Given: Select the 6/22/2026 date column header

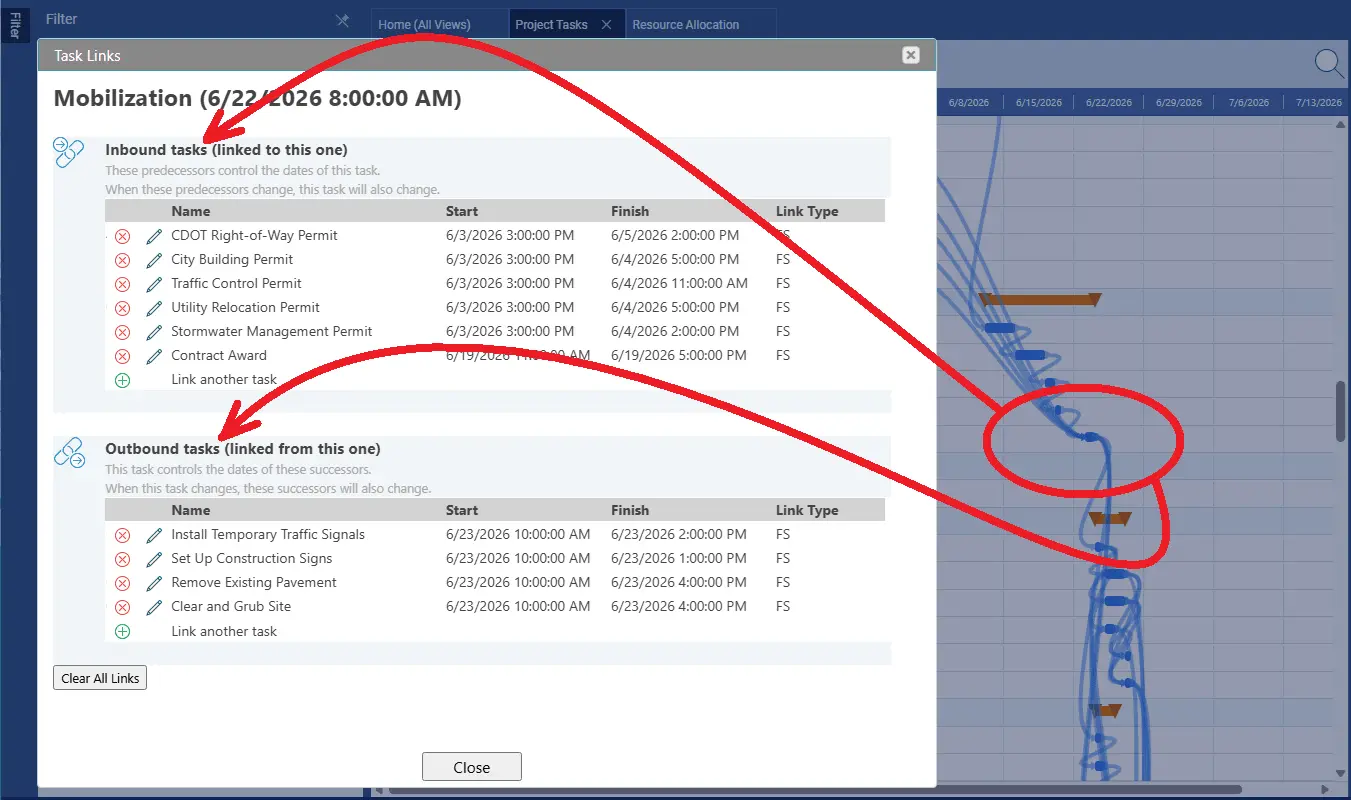Looking at the screenshot, I should (1108, 102).
